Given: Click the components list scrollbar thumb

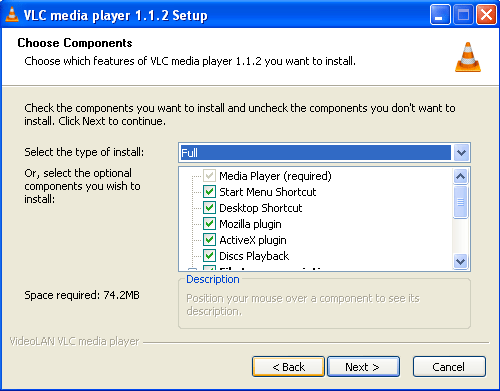Looking at the screenshot, I should tap(461, 202).
